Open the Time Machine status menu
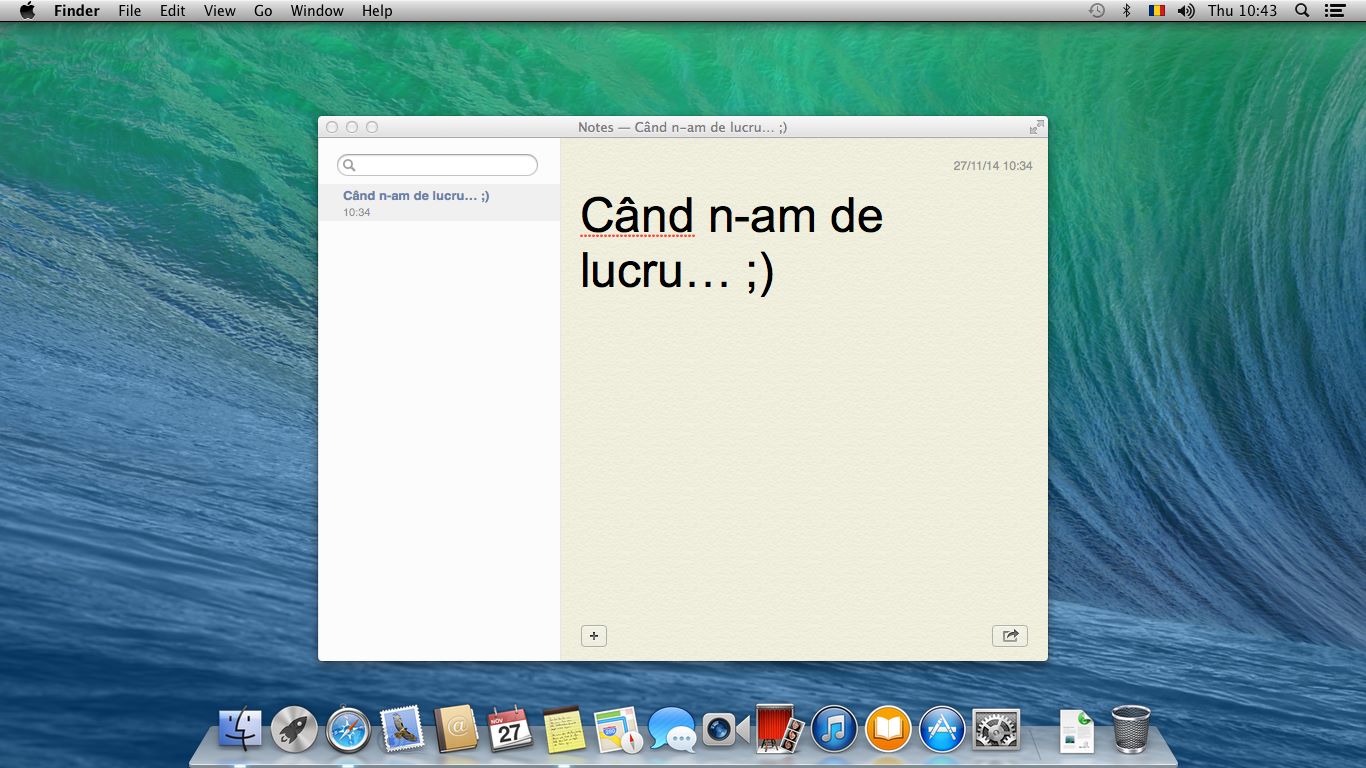 click(x=1097, y=11)
